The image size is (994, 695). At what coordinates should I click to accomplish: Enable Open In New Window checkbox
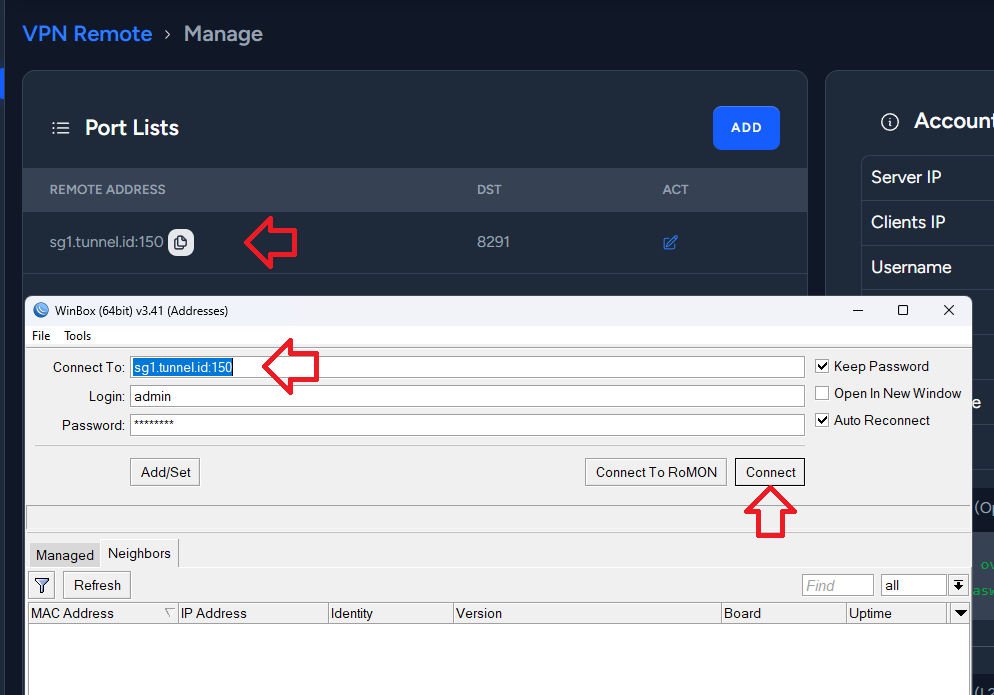click(822, 394)
